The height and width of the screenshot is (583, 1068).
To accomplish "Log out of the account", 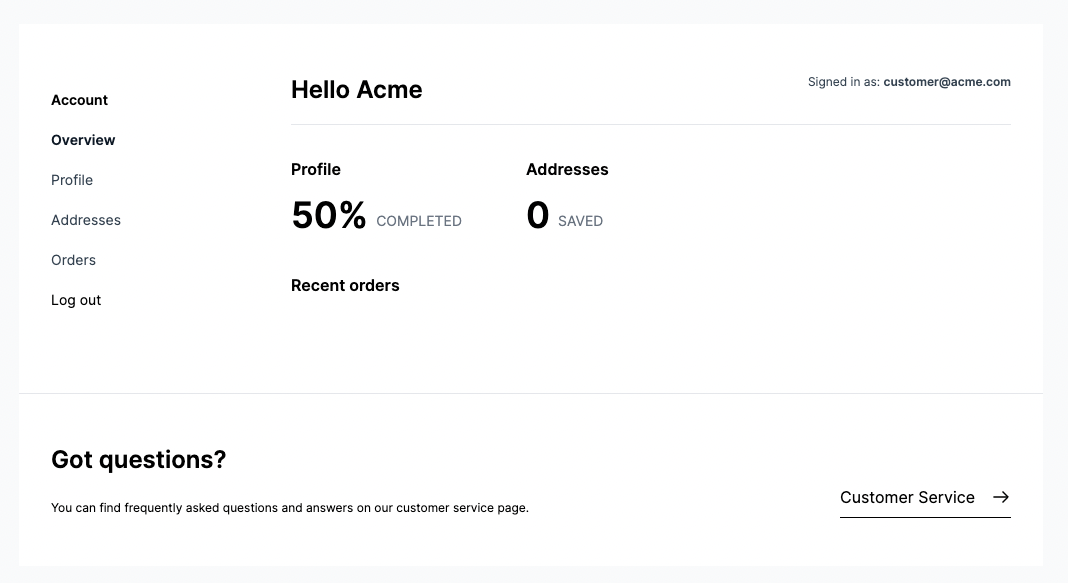I will [76, 300].
